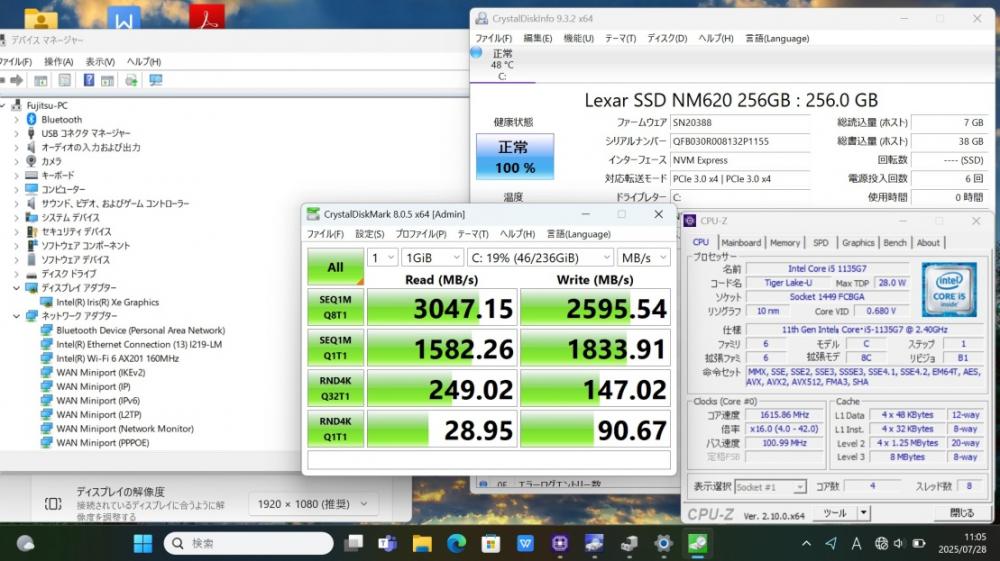Collapse the ディスプレイ アダプター category
Viewport: 1000px width, 561px height.
tap(17, 288)
